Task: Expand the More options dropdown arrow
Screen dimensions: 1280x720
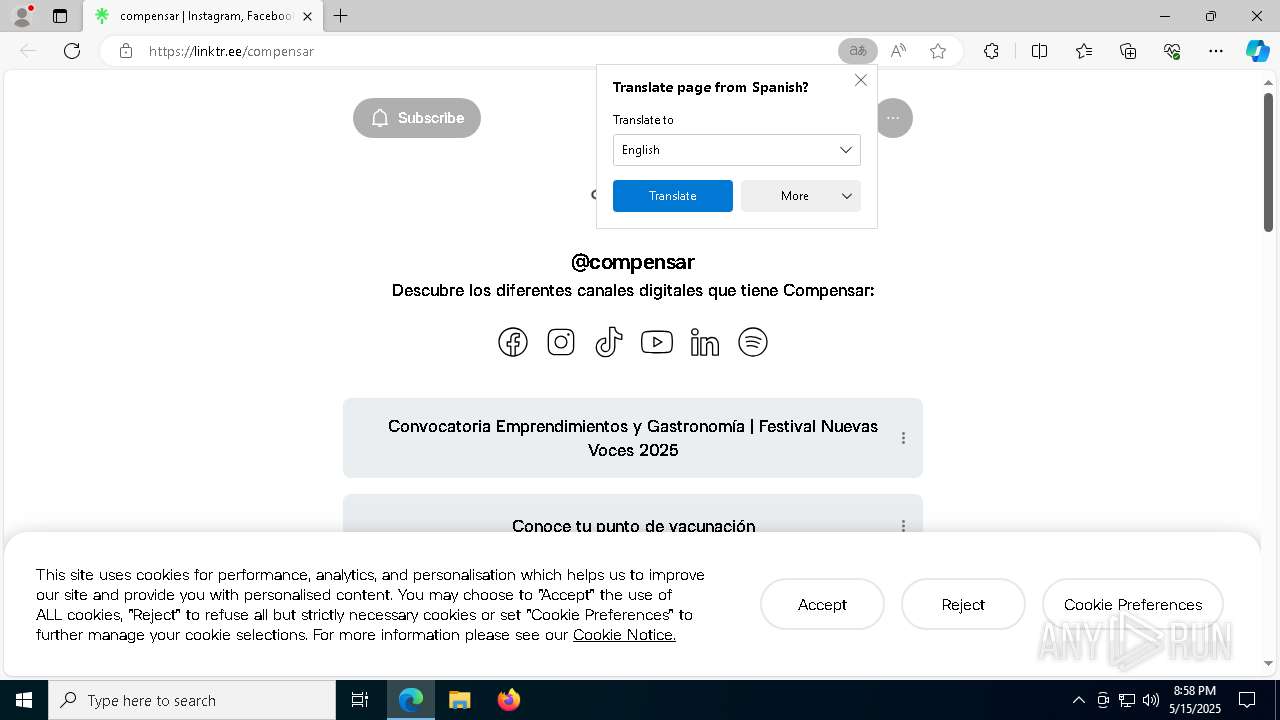Action: (x=847, y=196)
